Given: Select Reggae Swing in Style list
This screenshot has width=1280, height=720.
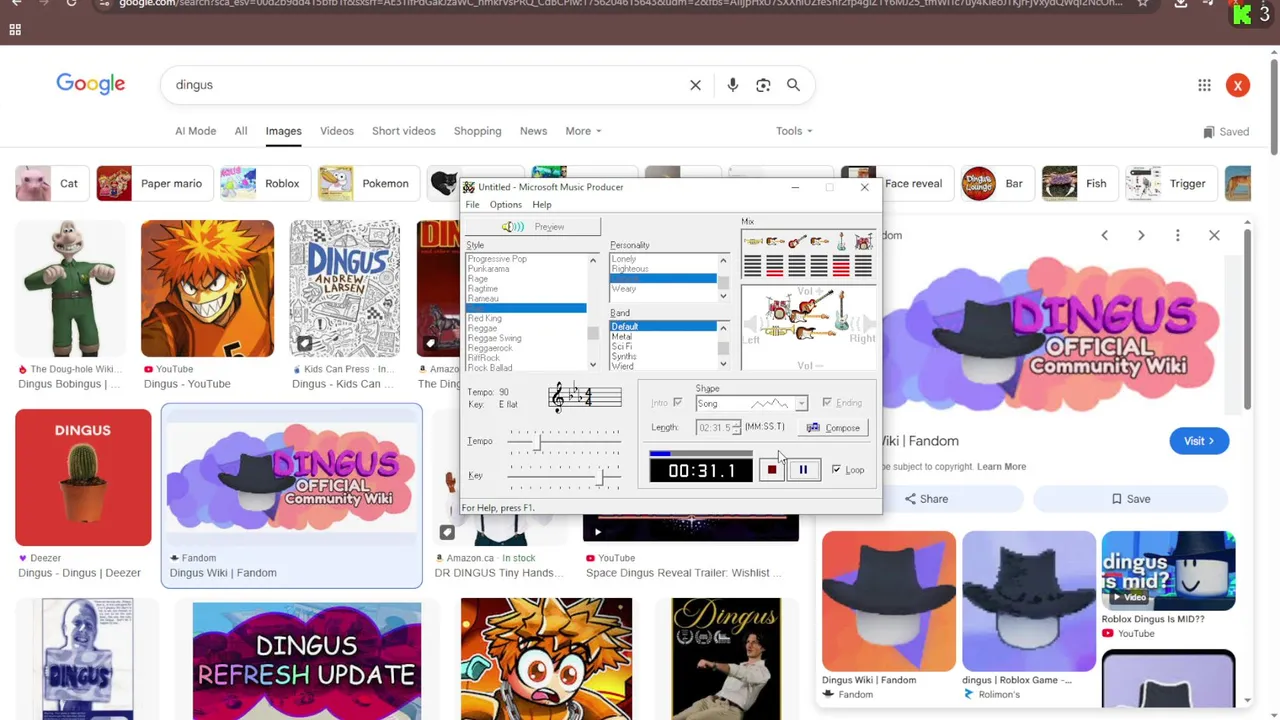Looking at the screenshot, I should point(494,338).
